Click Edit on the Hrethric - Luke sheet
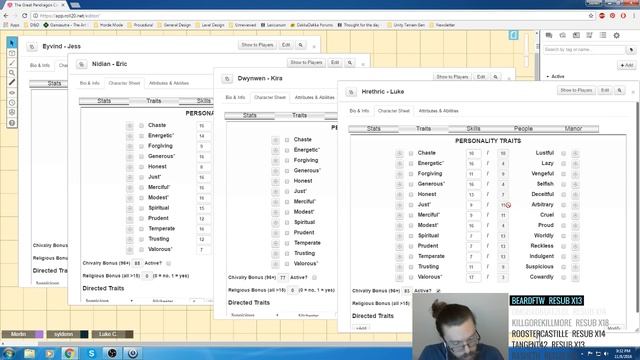Screen dimensions: 640x360 (x=605, y=90)
